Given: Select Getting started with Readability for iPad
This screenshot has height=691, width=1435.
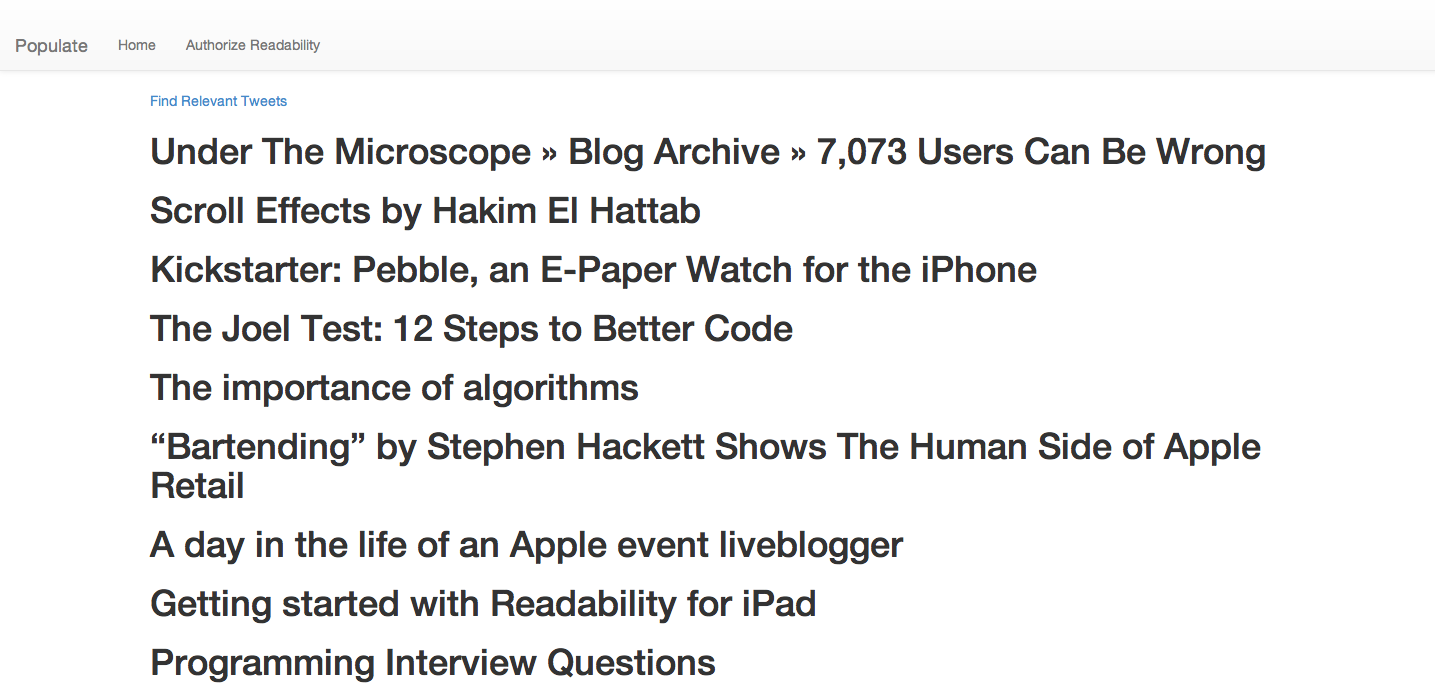Looking at the screenshot, I should coord(483,604).
